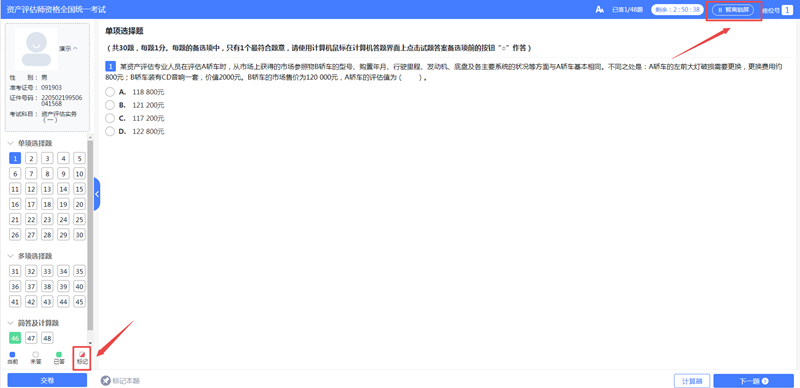Viewport: 800px width, 388px height.
Task: Click the blue 当前 legend swatch
Action: point(12,354)
